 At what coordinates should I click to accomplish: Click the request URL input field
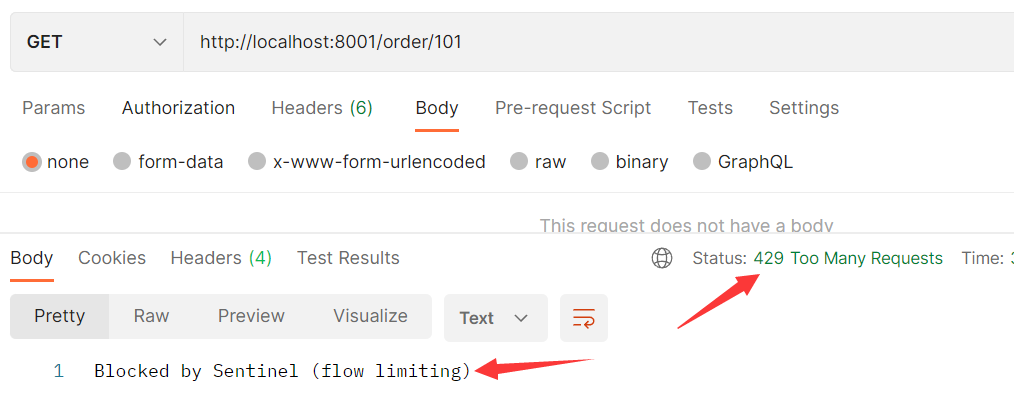click(598, 42)
